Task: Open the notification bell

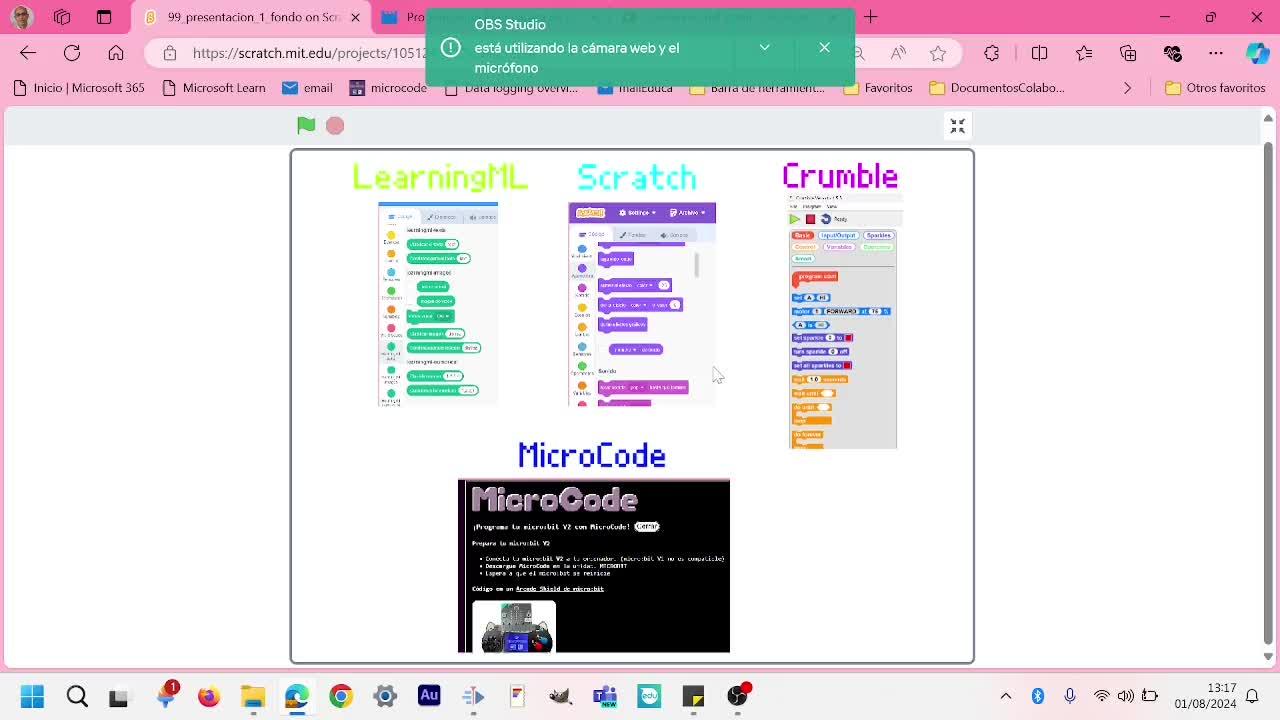Action: pos(1252,696)
